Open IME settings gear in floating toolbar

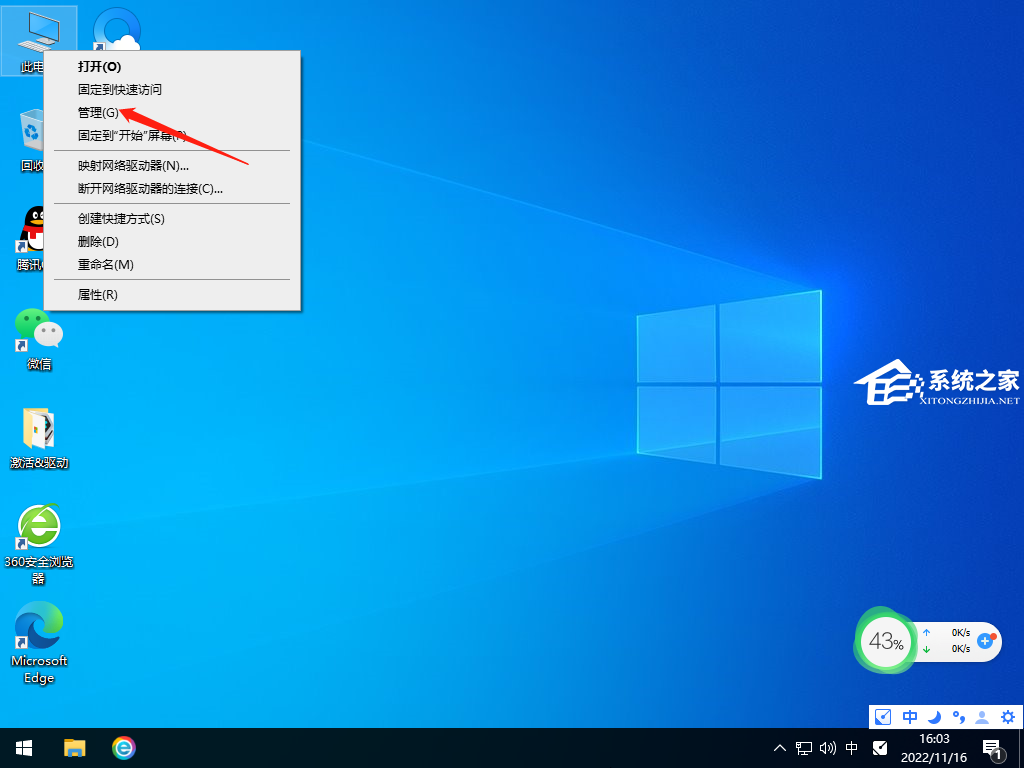[x=1008, y=717]
